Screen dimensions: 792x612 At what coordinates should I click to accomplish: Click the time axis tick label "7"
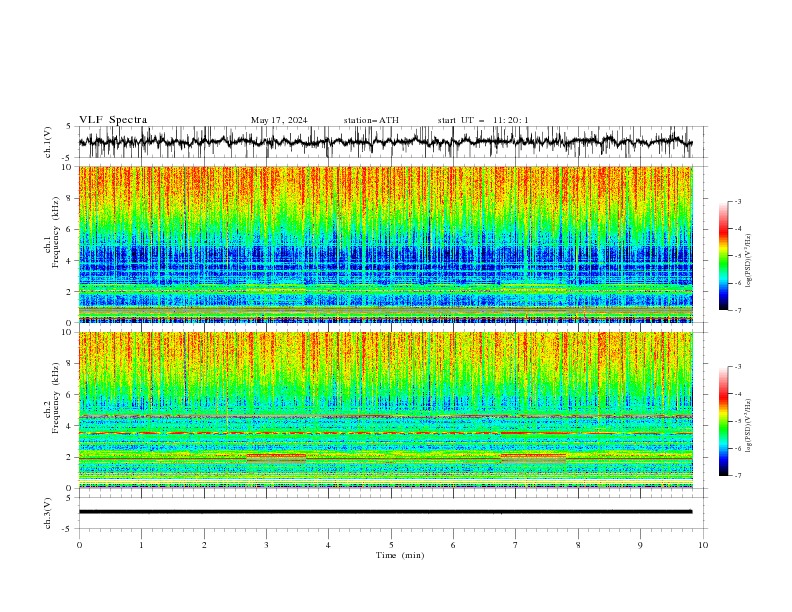[x=516, y=545]
